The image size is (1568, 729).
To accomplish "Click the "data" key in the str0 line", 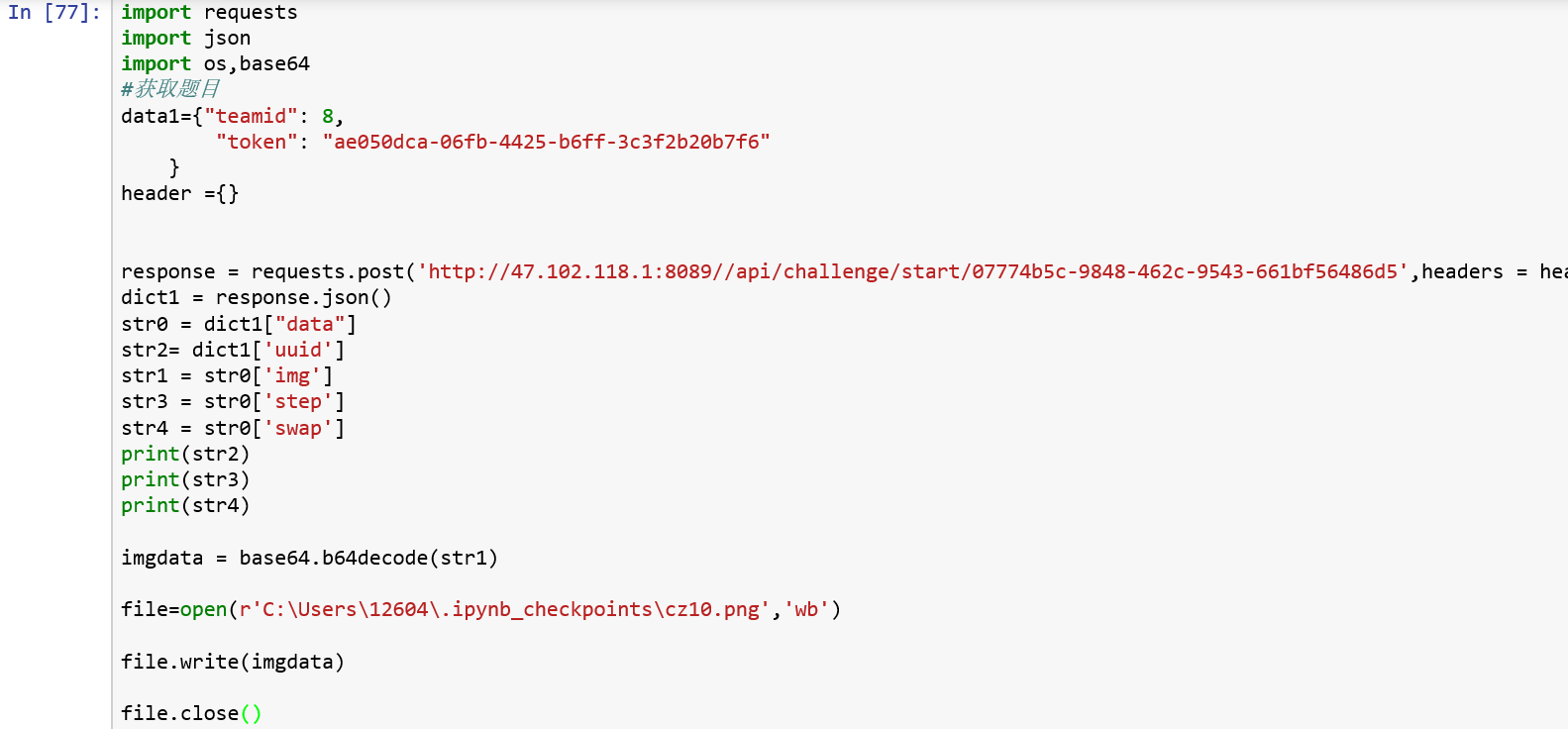I will click(310, 325).
